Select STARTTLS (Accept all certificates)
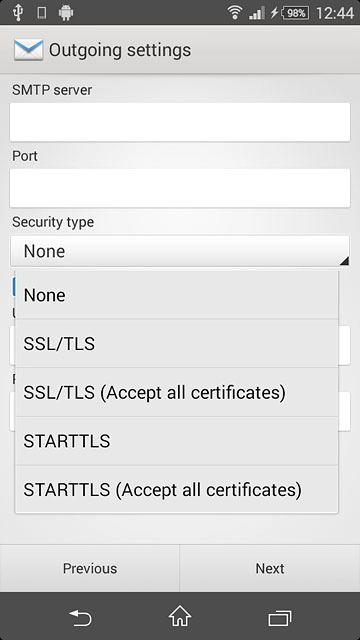 click(176, 489)
